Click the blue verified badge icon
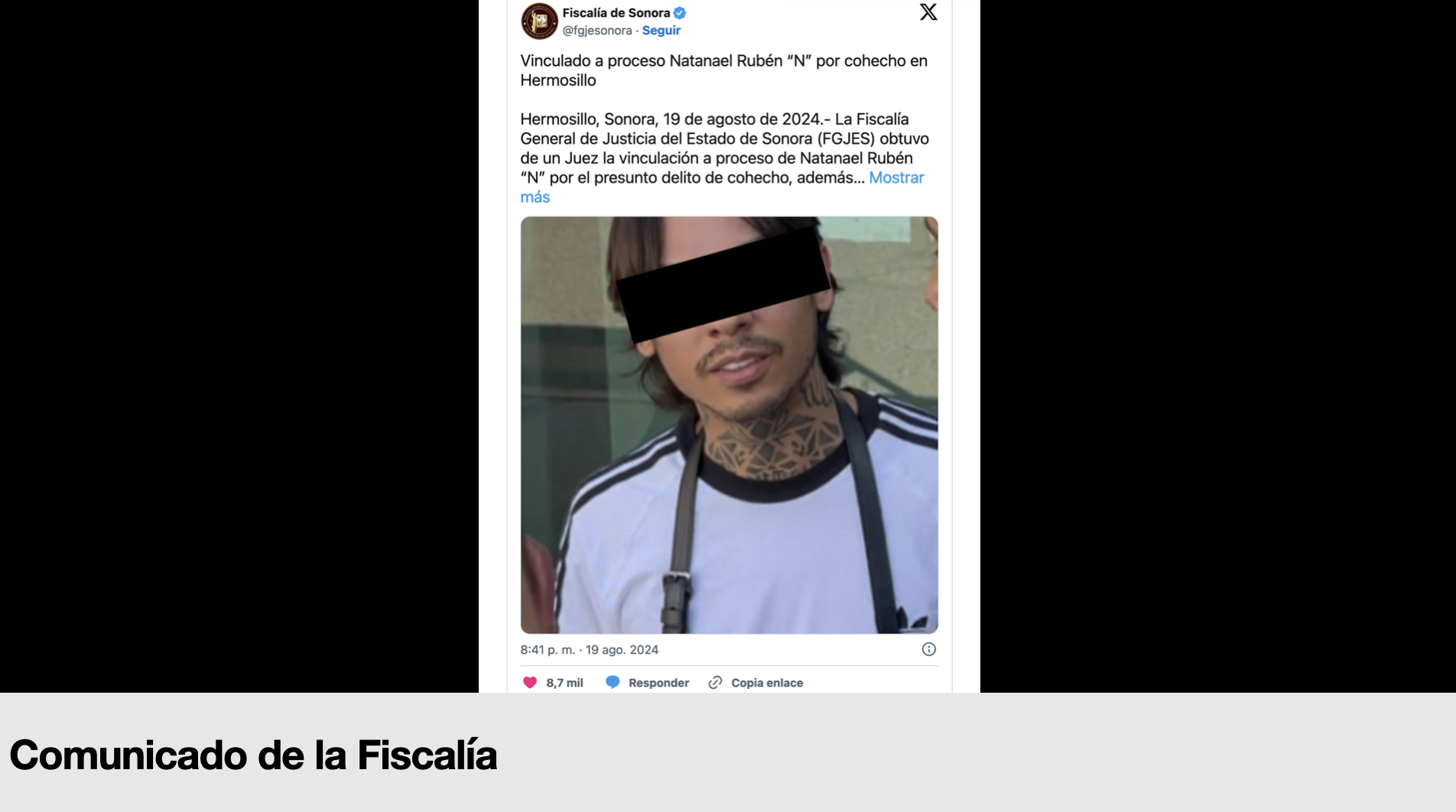The width and height of the screenshot is (1456, 812). coord(680,13)
